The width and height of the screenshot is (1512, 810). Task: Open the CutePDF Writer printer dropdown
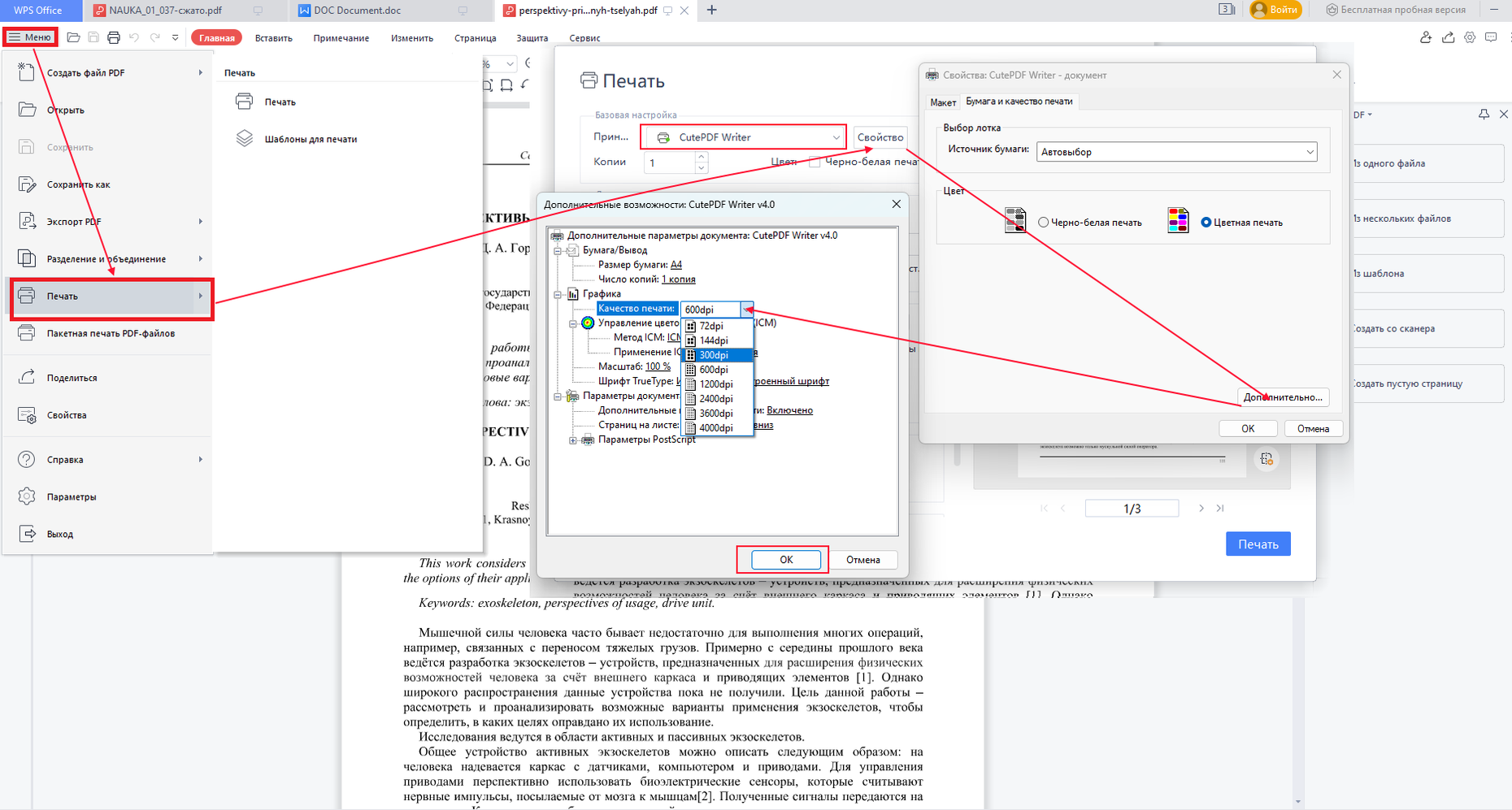(743, 137)
